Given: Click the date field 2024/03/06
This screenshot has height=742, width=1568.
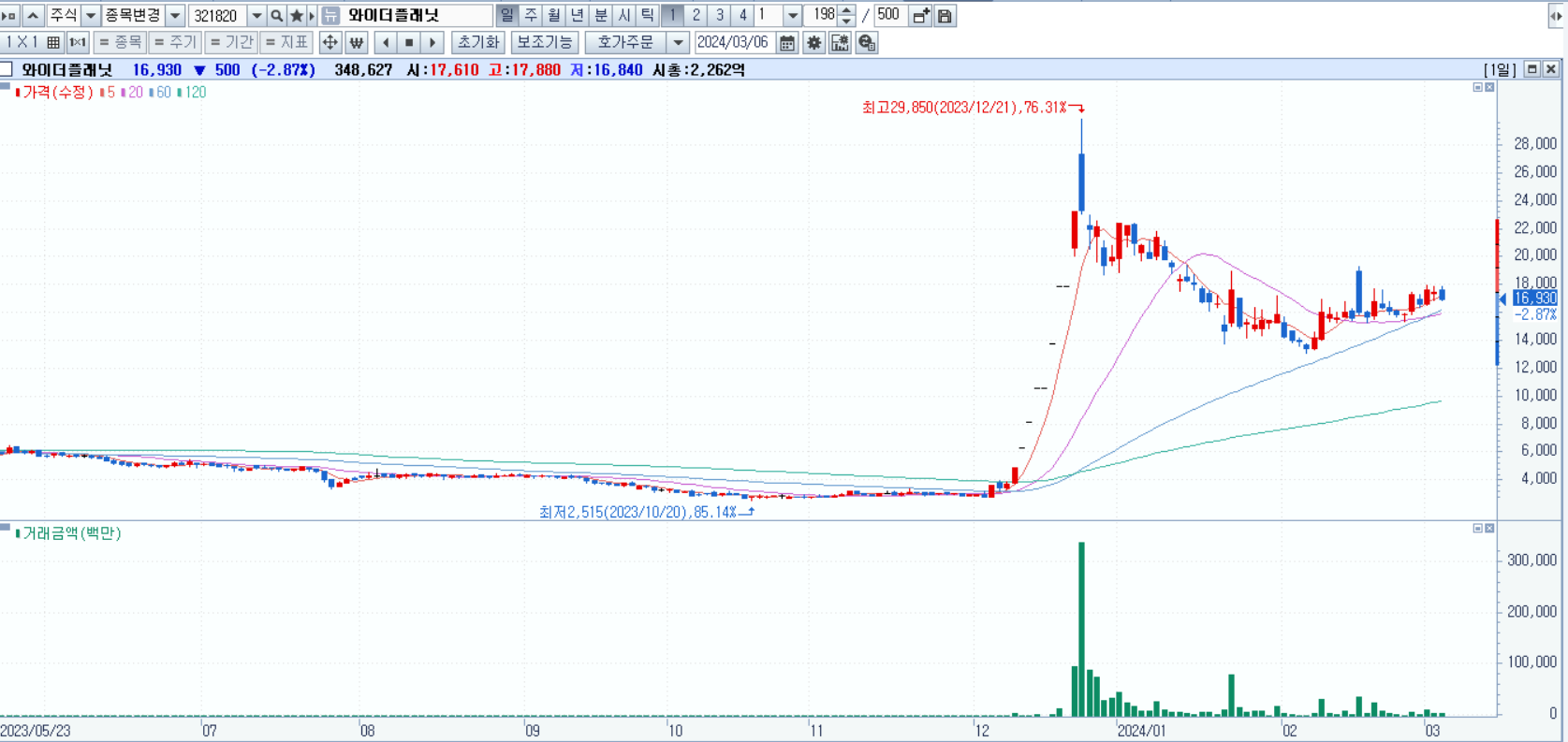Looking at the screenshot, I should pyautogui.click(x=734, y=42).
